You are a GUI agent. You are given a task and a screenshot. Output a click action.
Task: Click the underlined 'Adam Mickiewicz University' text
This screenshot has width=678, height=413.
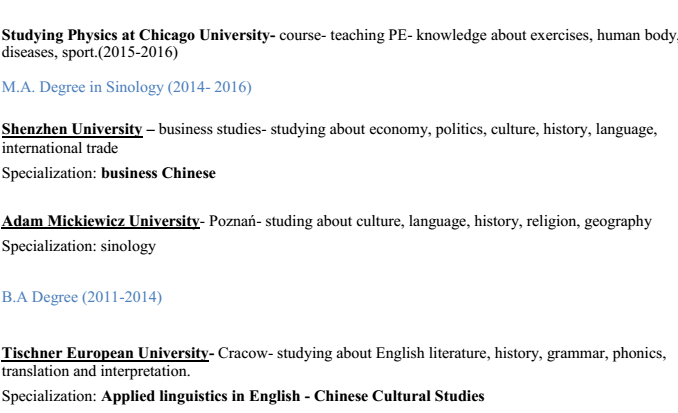click(101, 221)
